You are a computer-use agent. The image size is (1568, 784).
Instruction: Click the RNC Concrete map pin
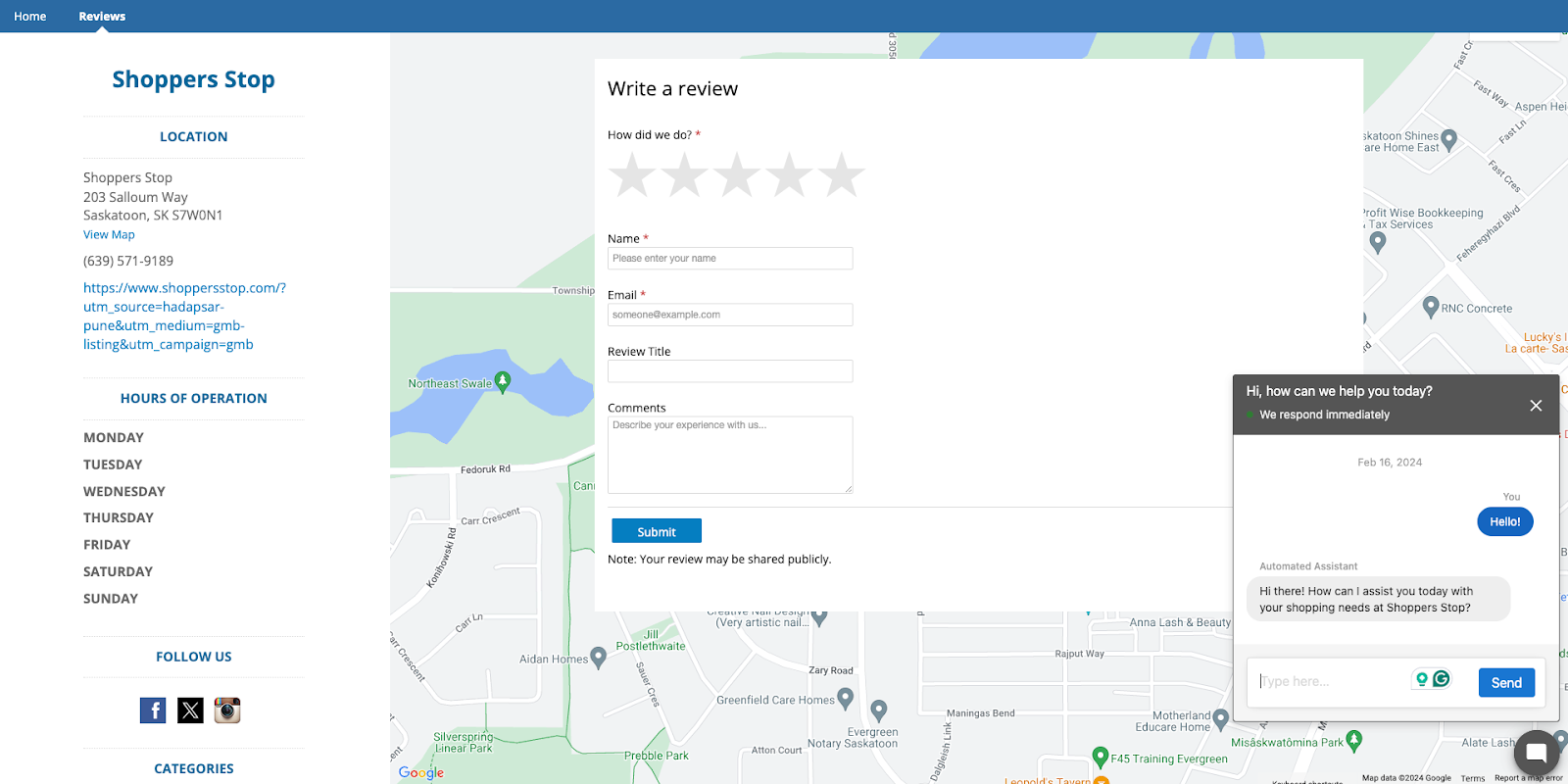[x=1431, y=307]
